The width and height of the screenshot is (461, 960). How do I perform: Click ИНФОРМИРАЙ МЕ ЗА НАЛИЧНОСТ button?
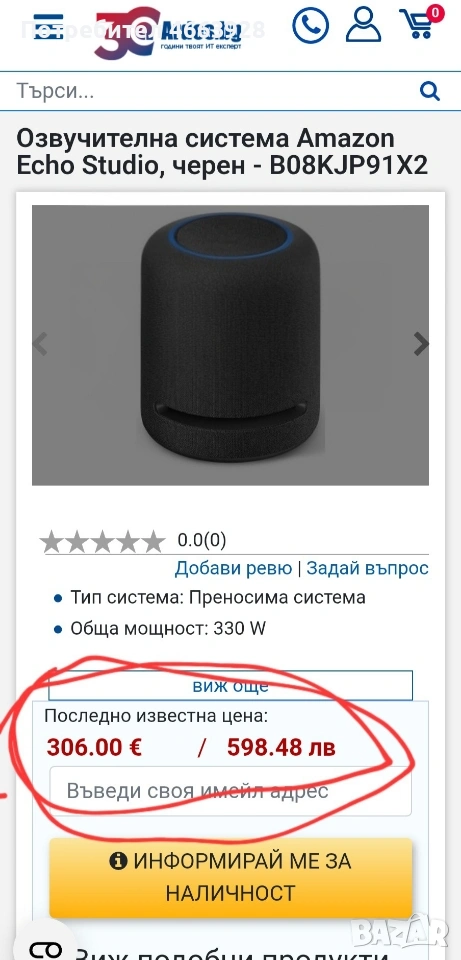[231, 877]
